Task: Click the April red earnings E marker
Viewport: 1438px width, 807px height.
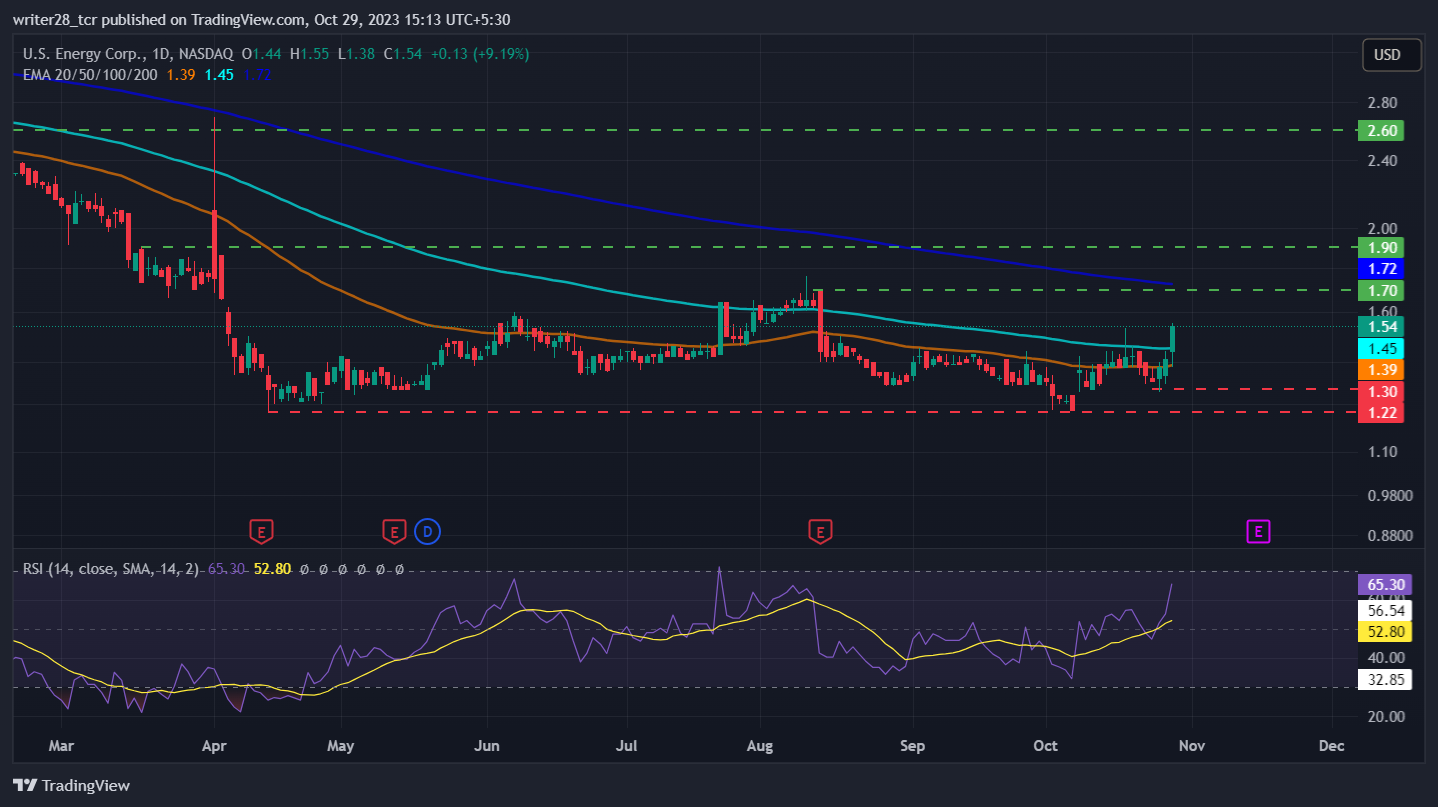Action: (x=261, y=531)
